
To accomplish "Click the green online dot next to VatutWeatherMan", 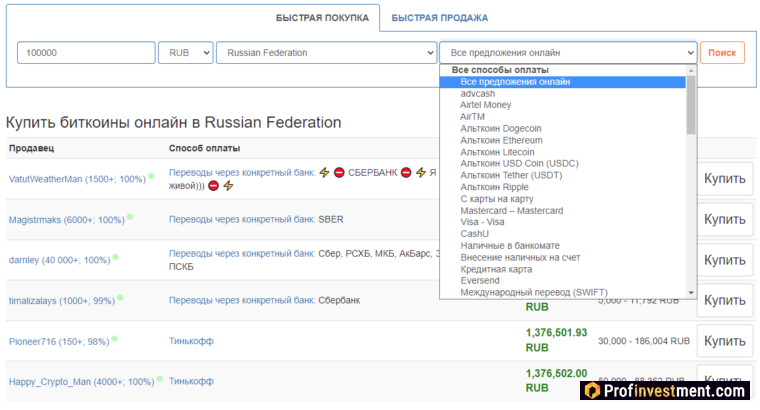I will (x=151, y=176).
